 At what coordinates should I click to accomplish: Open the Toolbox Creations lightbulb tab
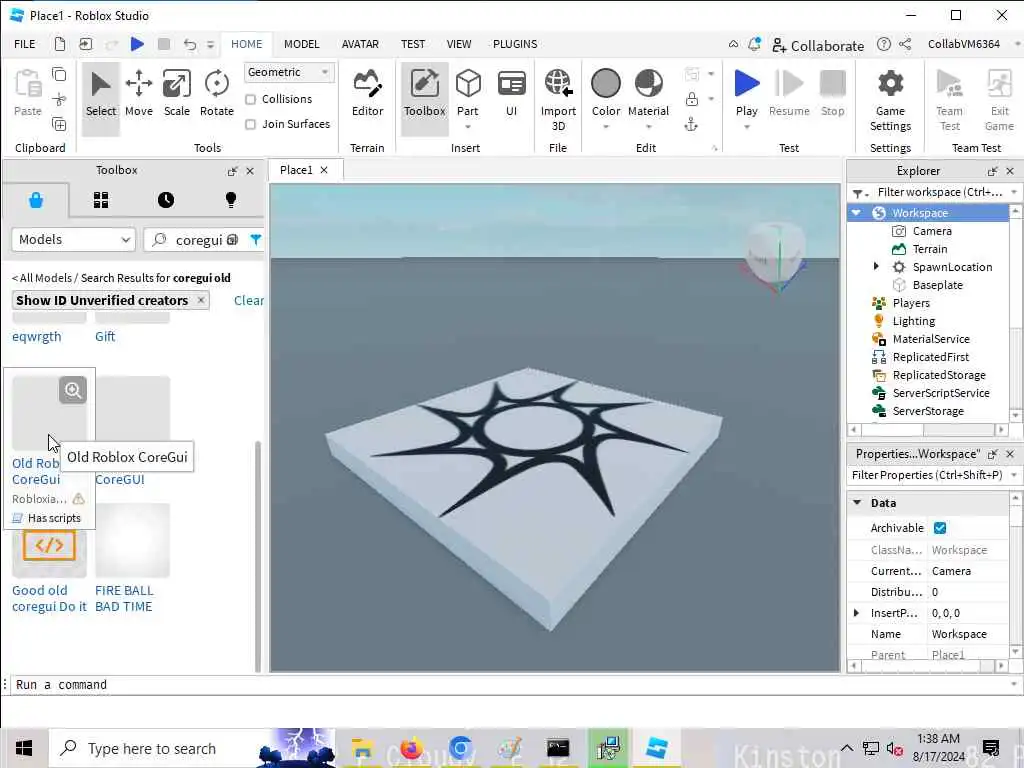(x=231, y=200)
